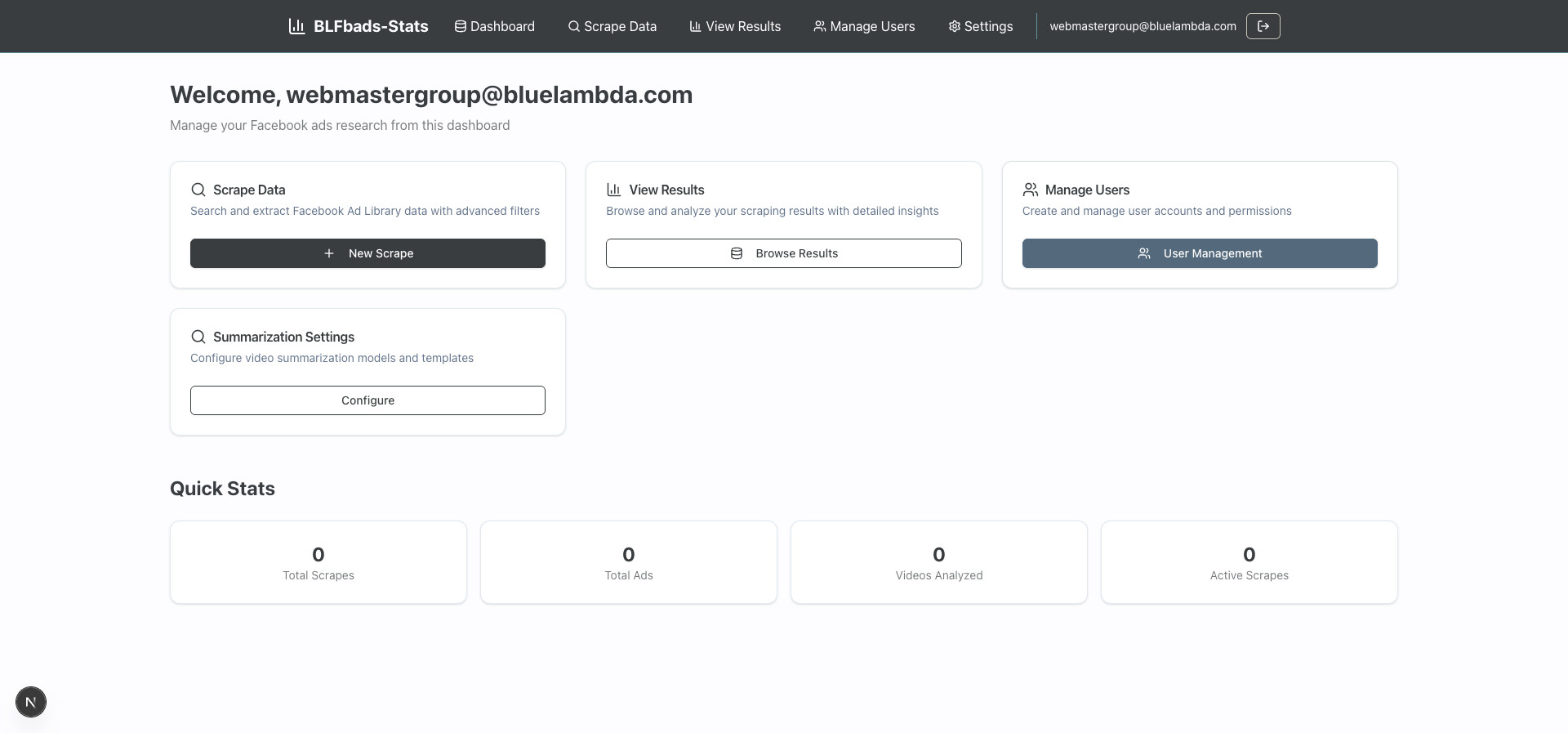
Task: Start a New Scrape
Action: tap(367, 253)
